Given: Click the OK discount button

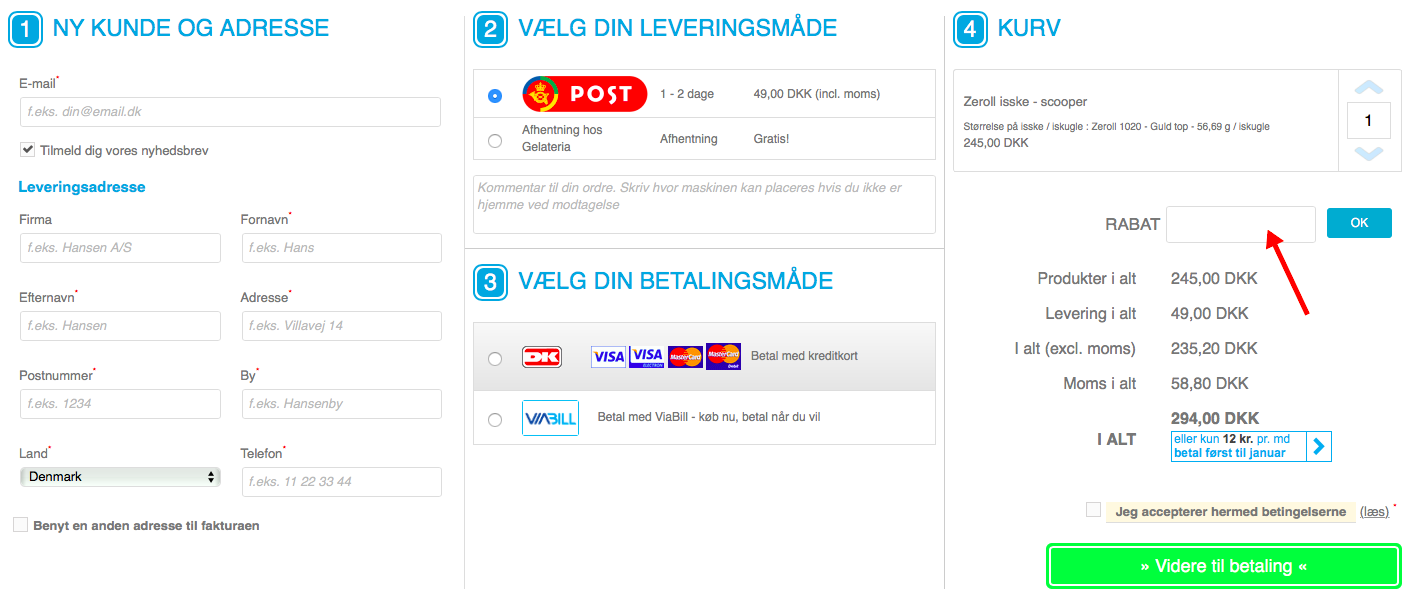Looking at the screenshot, I should [1359, 223].
